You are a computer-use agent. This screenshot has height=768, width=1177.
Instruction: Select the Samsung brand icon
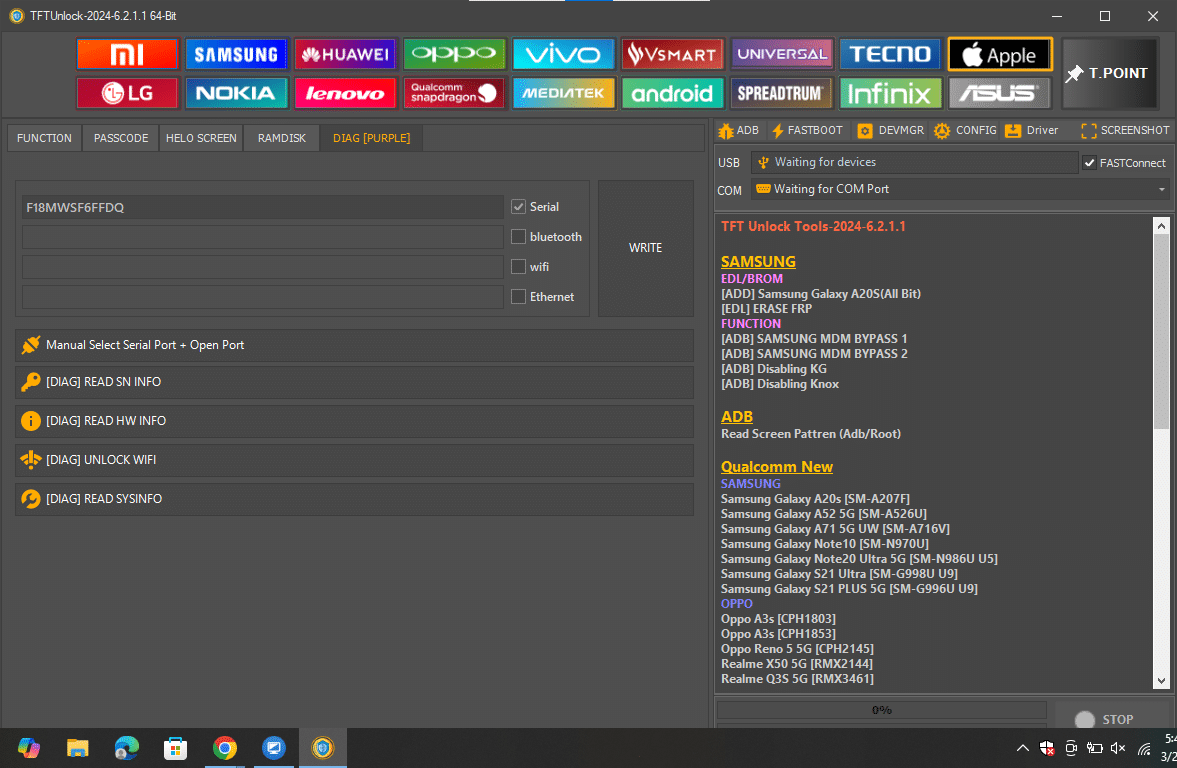[x=236, y=54]
